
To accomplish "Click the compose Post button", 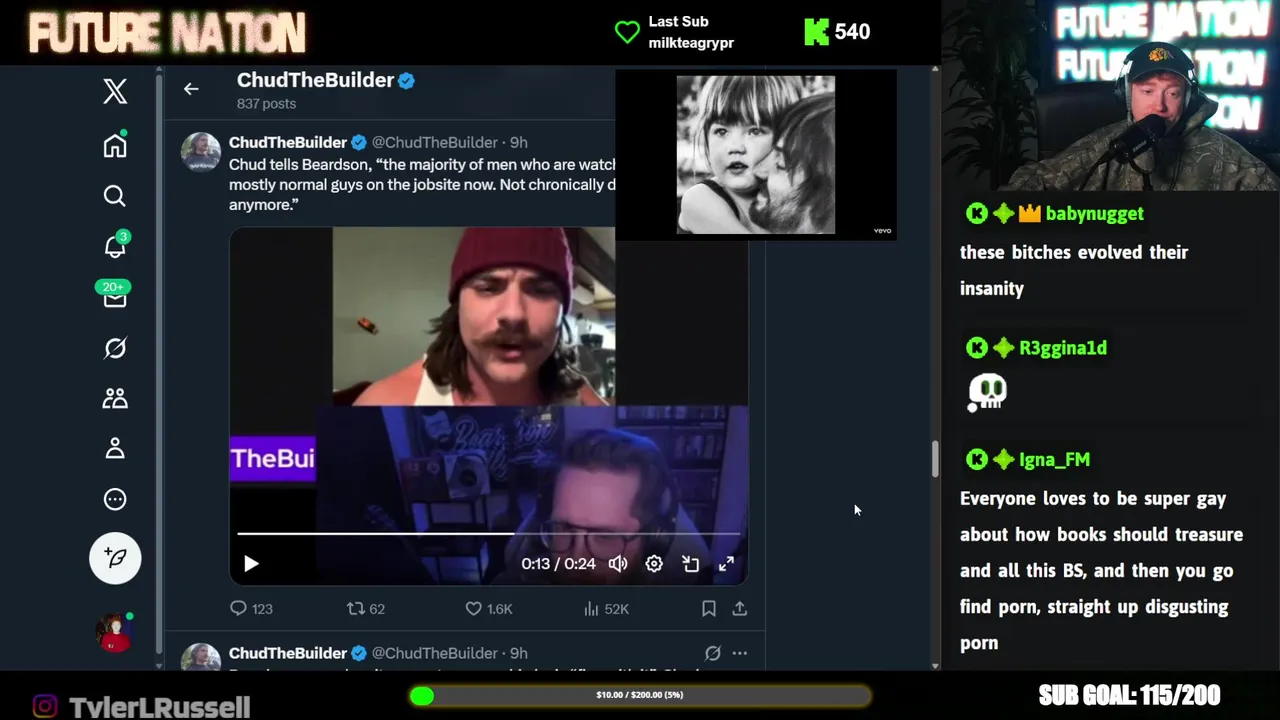I will click(x=115, y=558).
